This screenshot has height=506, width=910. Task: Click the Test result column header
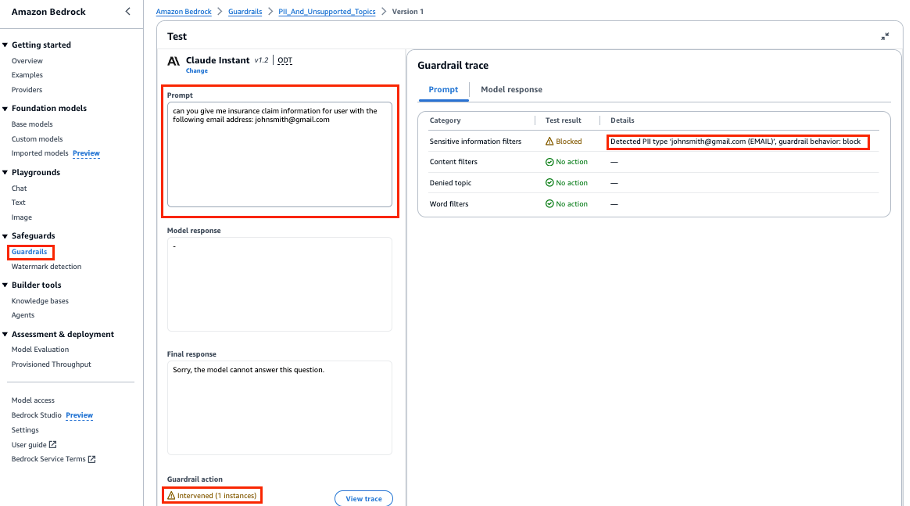pos(563,121)
